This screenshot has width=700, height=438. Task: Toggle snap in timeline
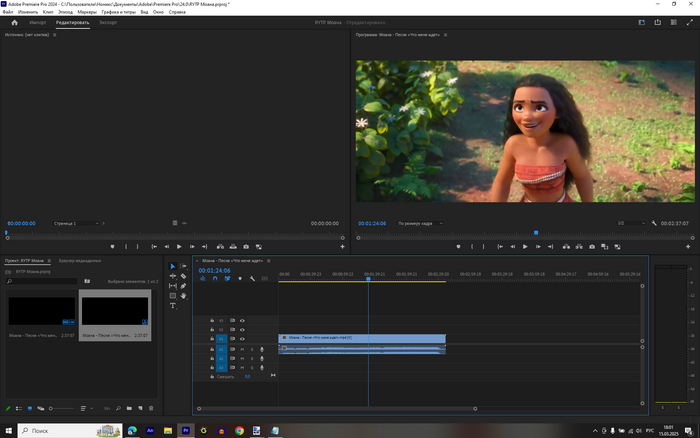tap(215, 279)
